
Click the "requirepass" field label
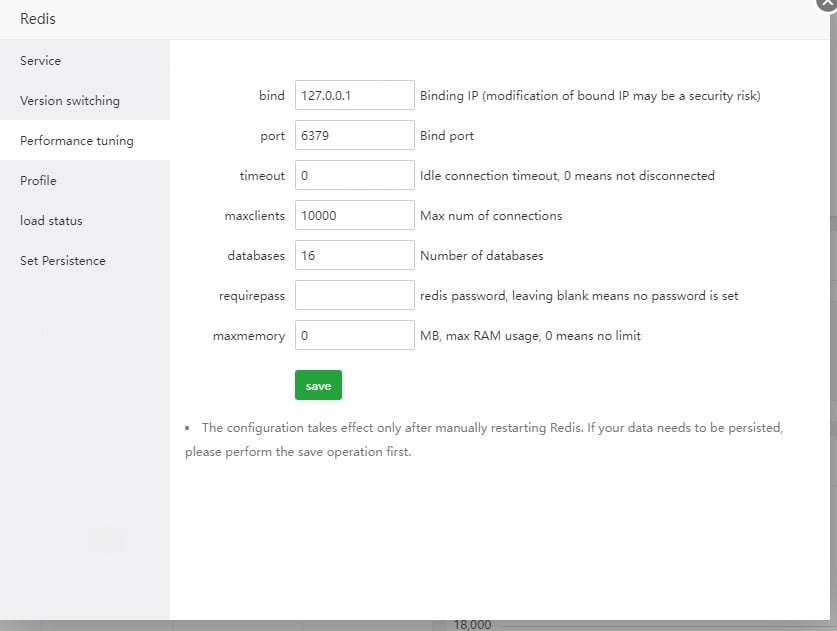click(252, 295)
